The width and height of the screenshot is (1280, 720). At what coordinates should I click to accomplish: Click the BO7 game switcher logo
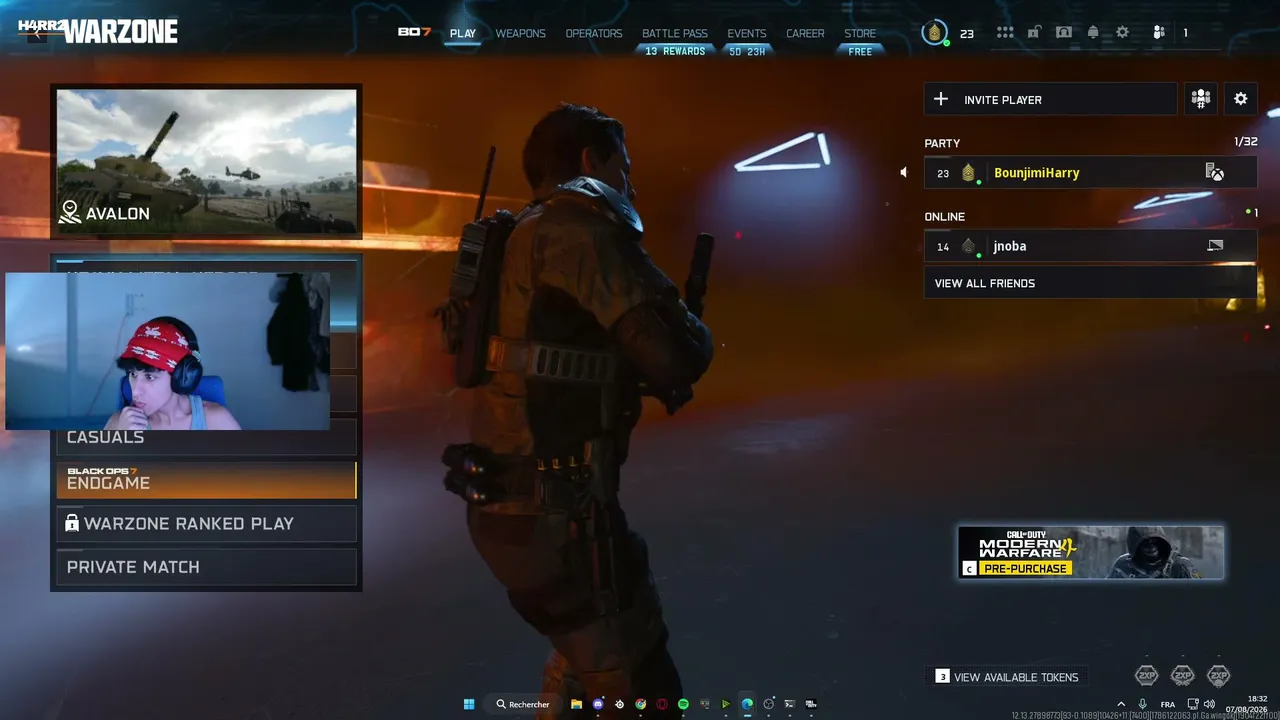coord(414,33)
